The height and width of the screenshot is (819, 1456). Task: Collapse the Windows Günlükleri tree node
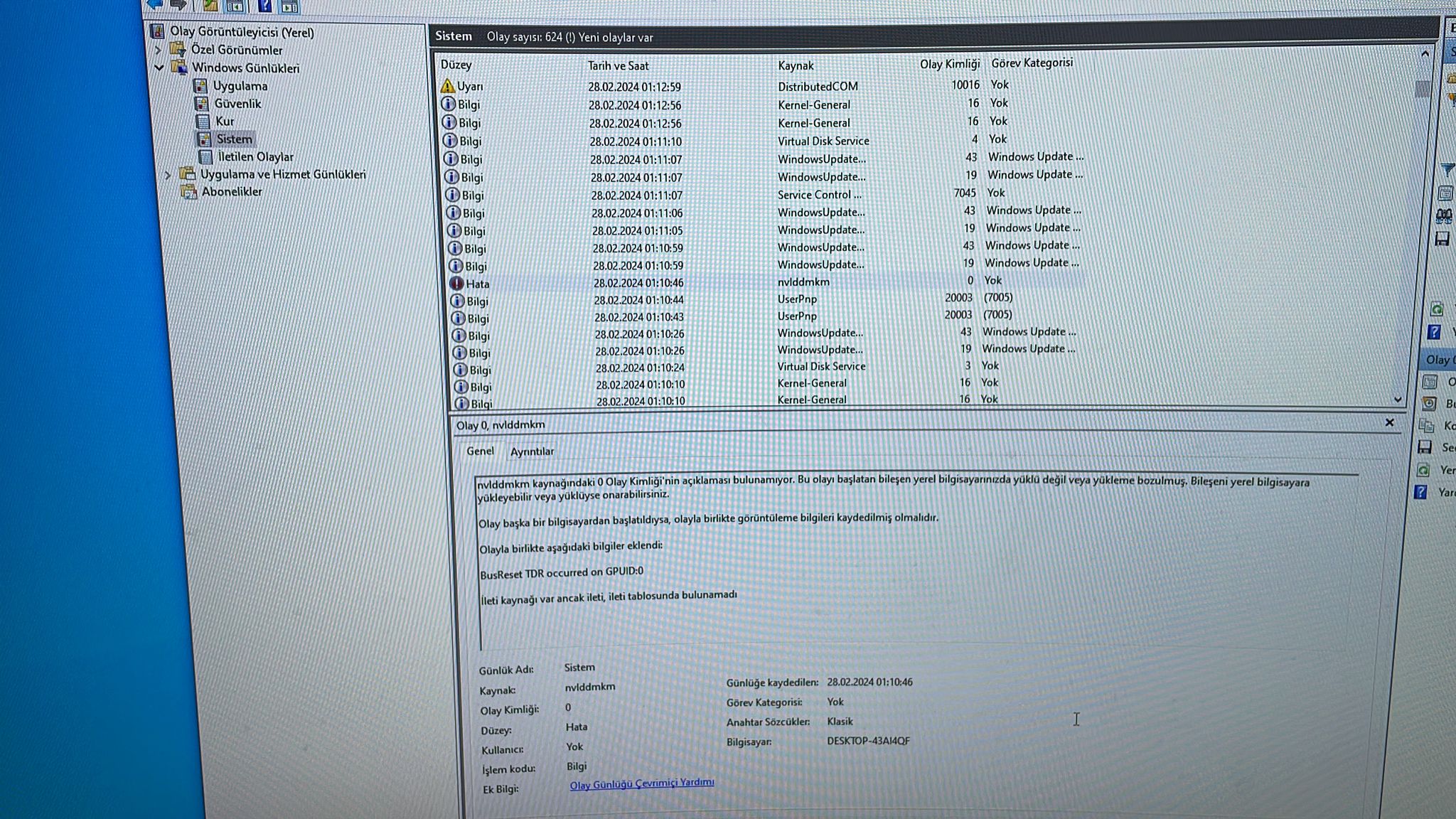point(159,68)
